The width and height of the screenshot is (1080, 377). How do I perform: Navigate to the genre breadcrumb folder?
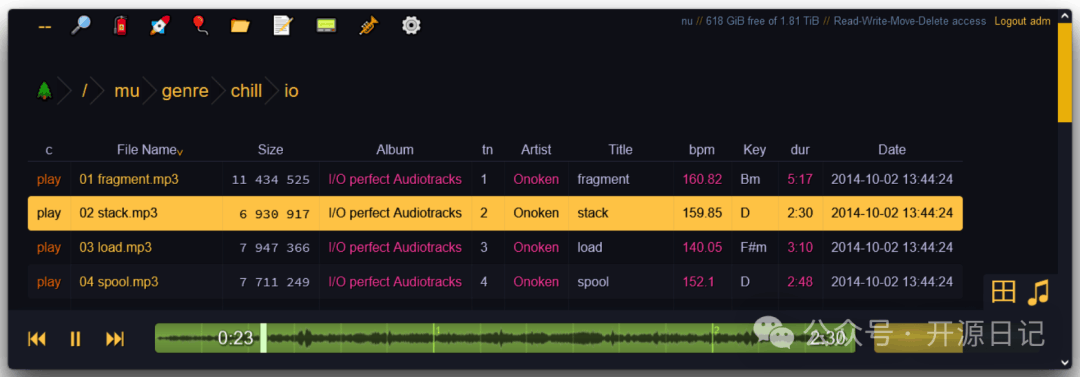185,91
